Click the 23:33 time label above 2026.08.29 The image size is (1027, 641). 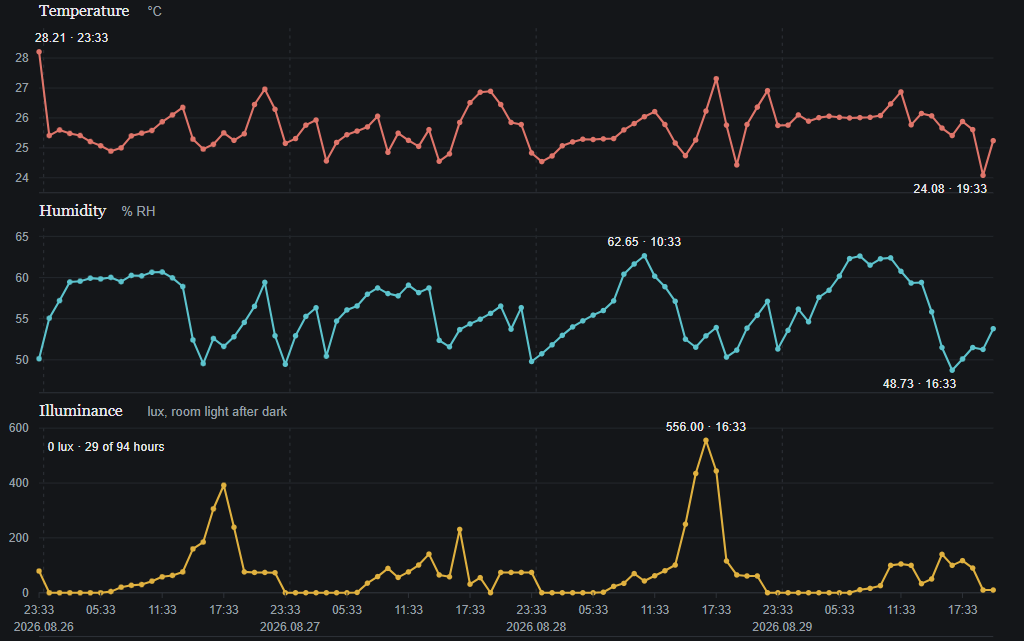(778, 610)
